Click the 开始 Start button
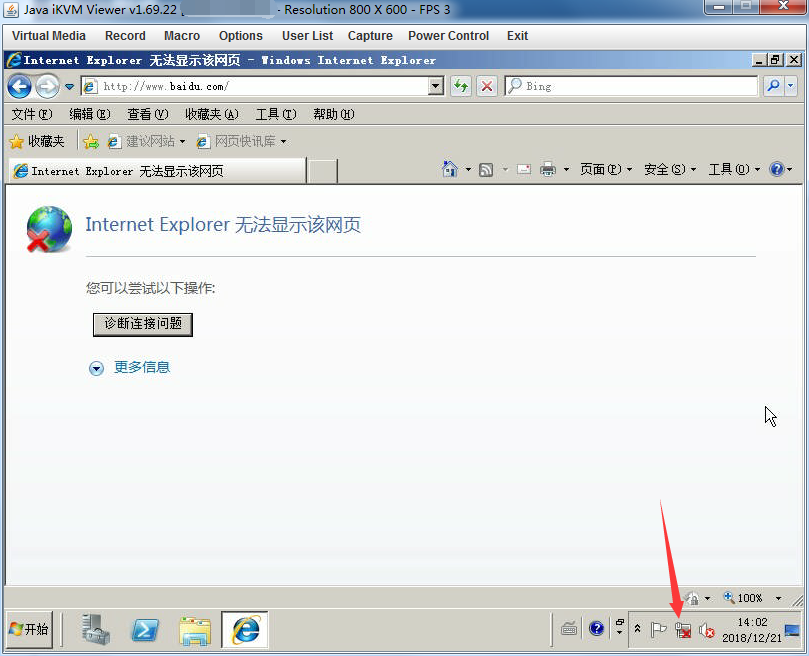Screen dimensions: 809x656 tap(29, 630)
